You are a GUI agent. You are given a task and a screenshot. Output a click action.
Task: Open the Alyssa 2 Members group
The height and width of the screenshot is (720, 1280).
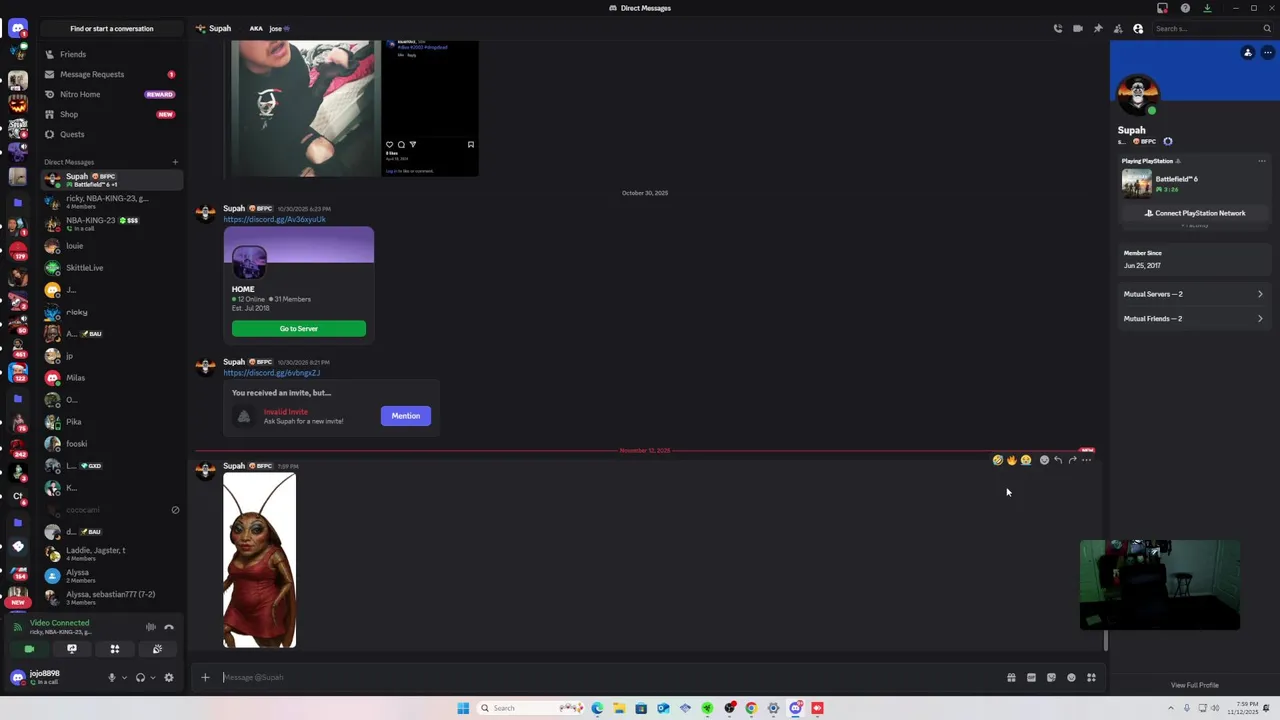112,576
